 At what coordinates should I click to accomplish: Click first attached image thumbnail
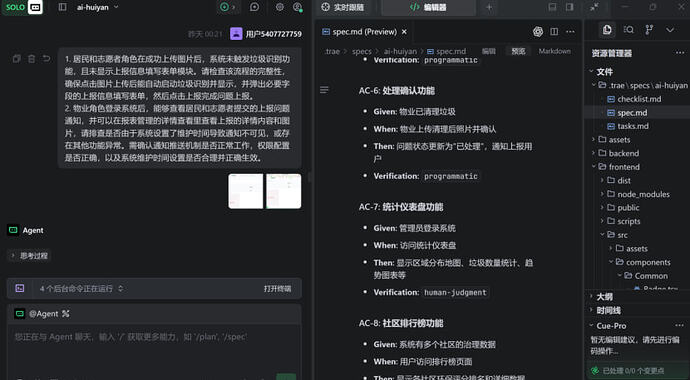[x=246, y=191]
